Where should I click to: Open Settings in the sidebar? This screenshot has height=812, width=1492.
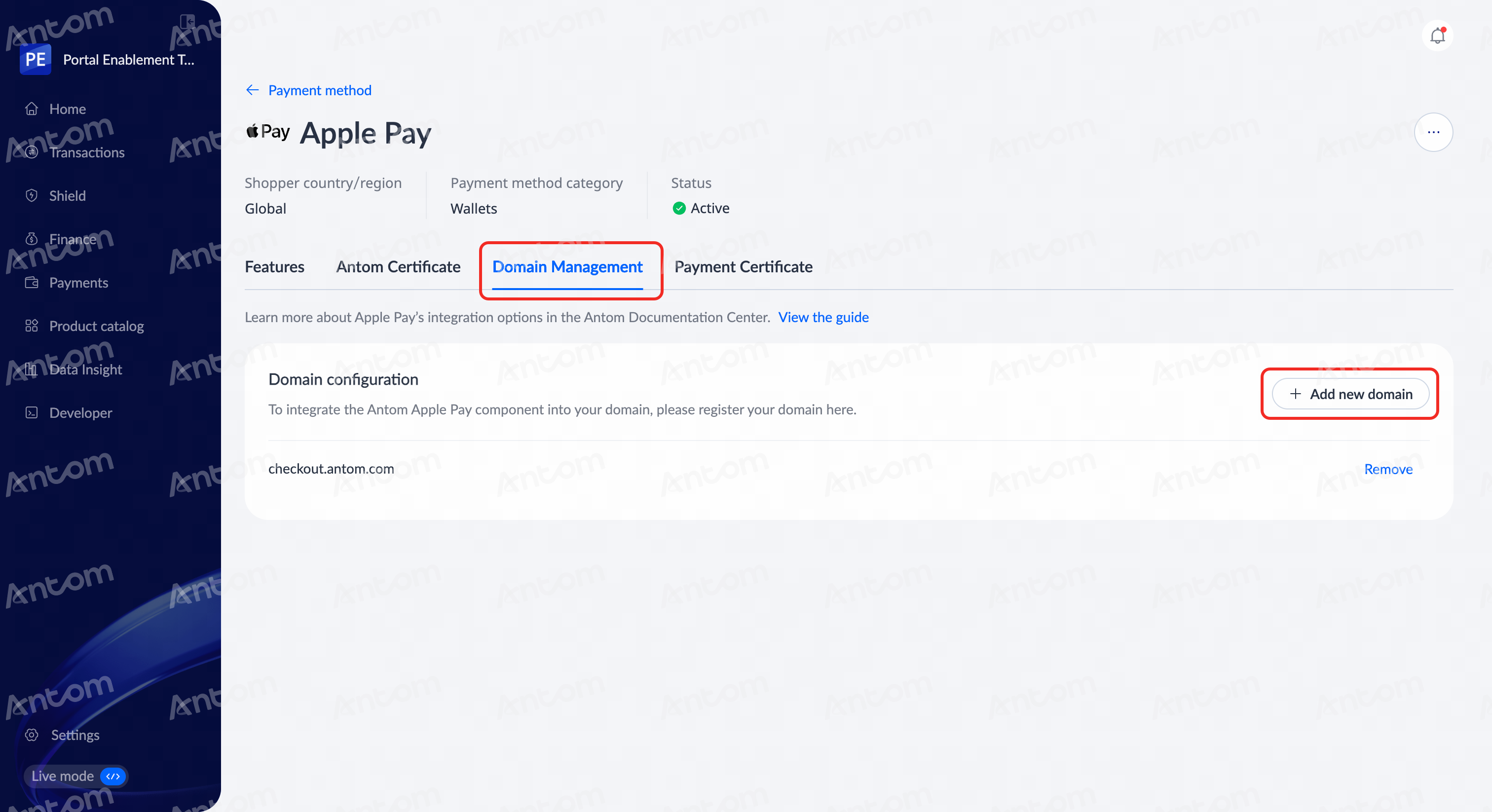(x=75, y=735)
